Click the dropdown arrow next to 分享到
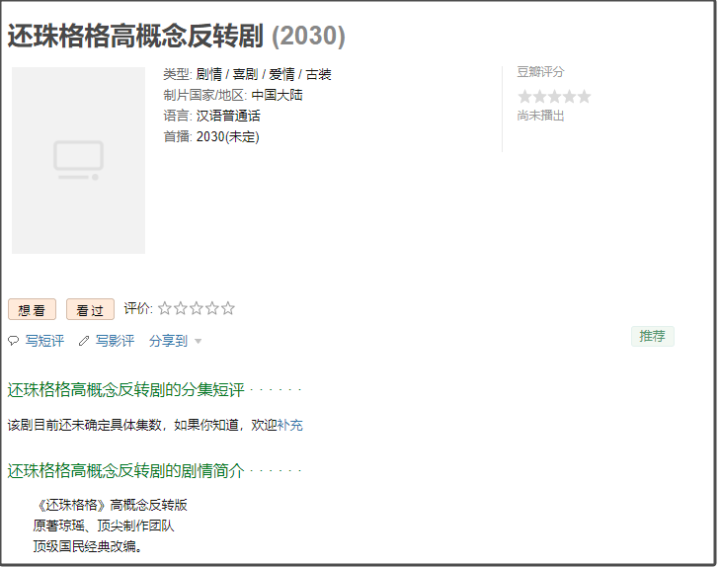The image size is (720, 567). [198, 342]
